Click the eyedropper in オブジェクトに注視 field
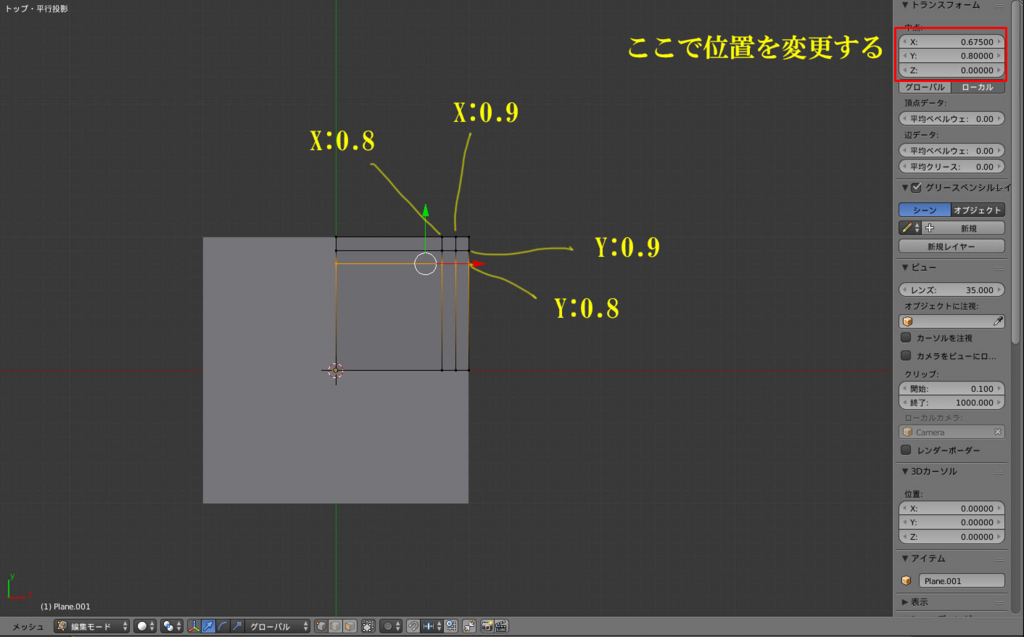 coord(998,321)
